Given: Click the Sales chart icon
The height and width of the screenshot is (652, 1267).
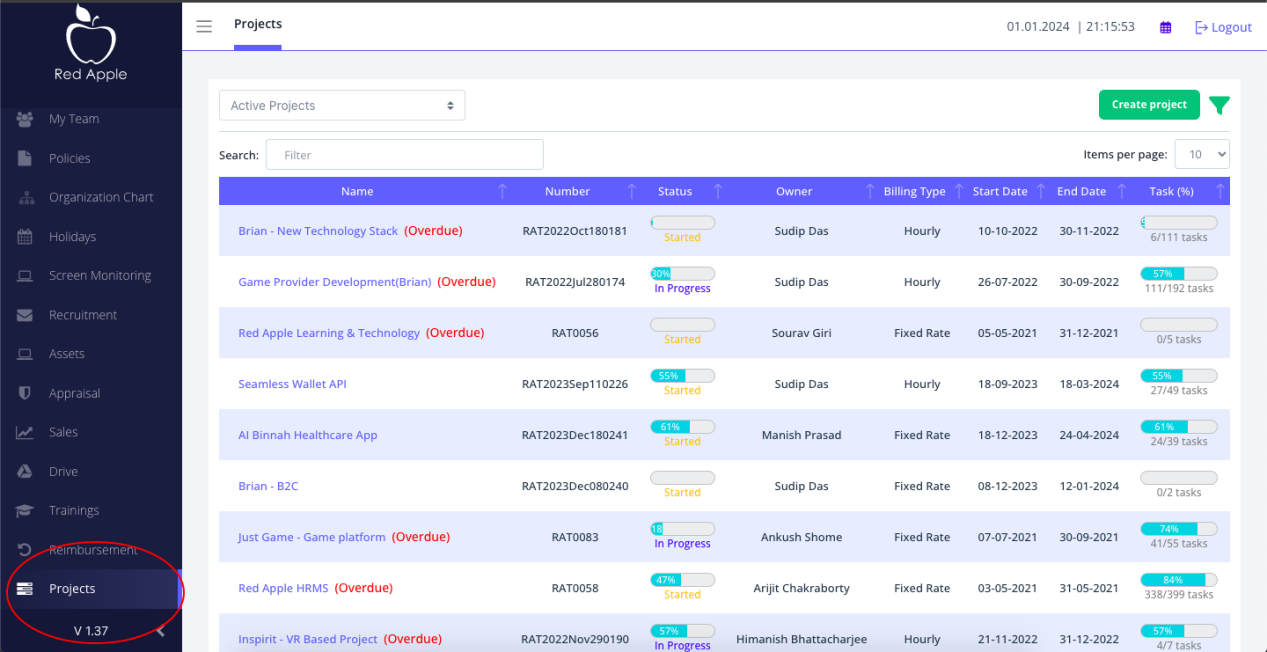Looking at the screenshot, I should point(25,432).
